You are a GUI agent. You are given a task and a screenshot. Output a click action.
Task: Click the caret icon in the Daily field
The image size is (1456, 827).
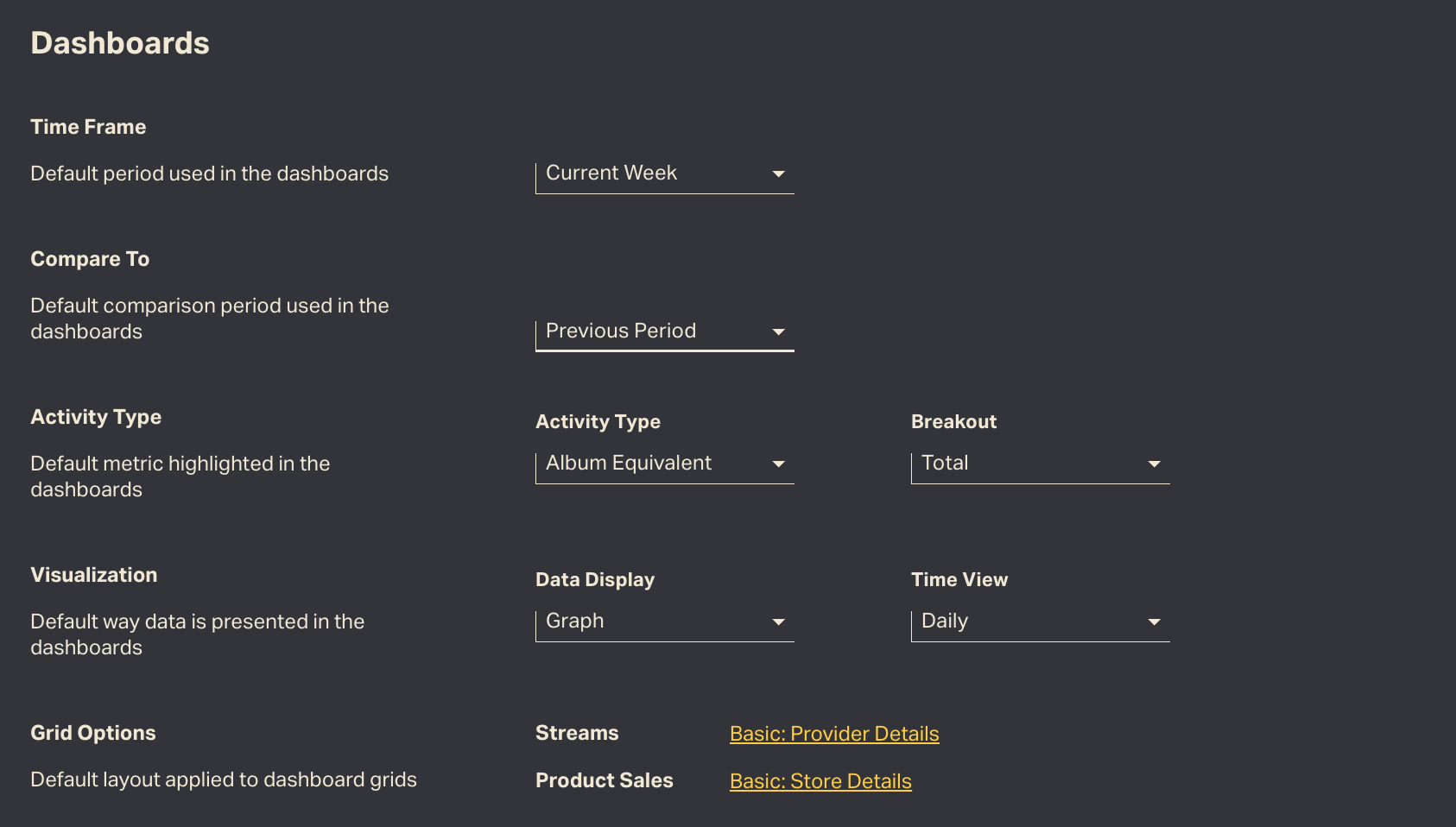(1154, 622)
